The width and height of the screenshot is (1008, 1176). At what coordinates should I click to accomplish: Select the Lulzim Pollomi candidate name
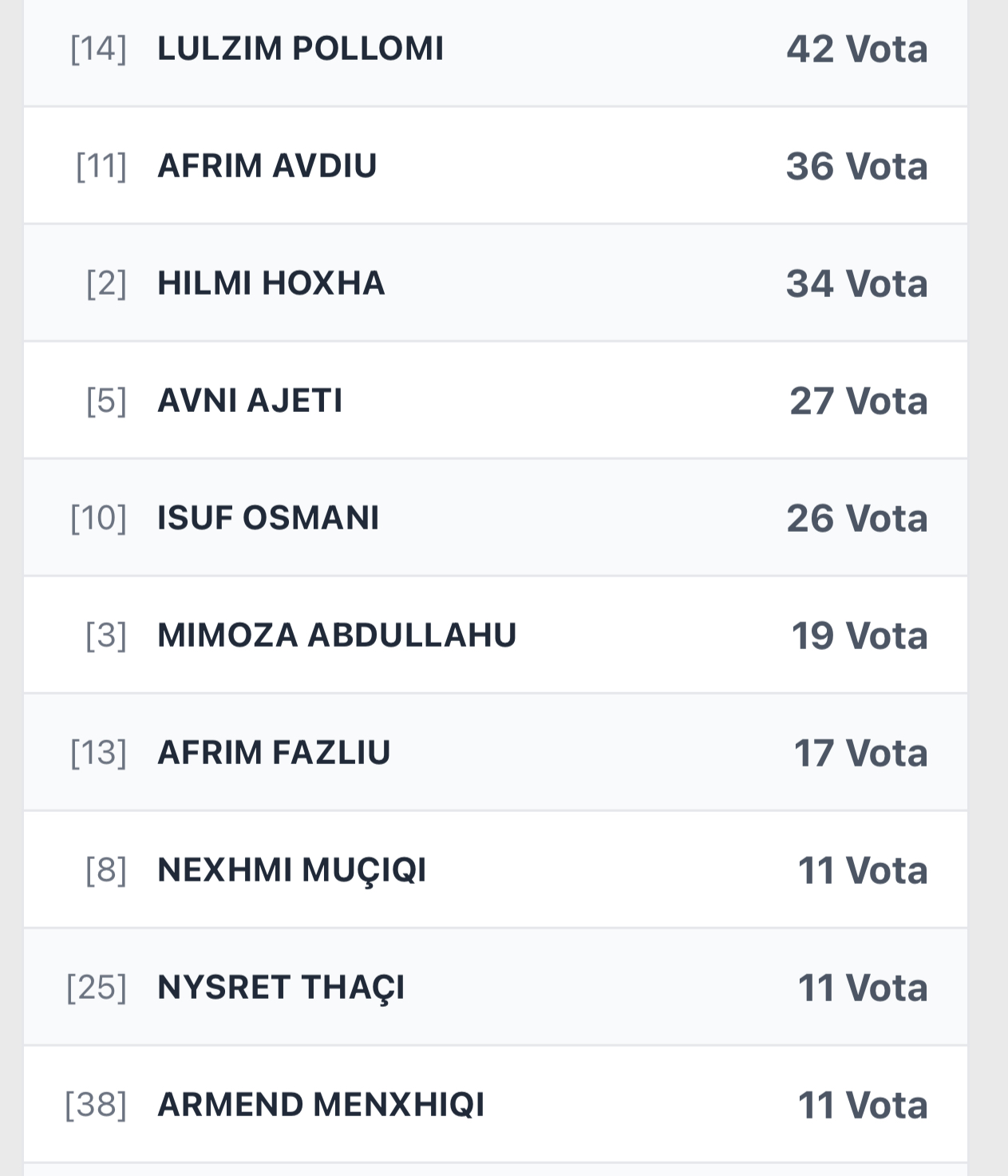(x=300, y=49)
